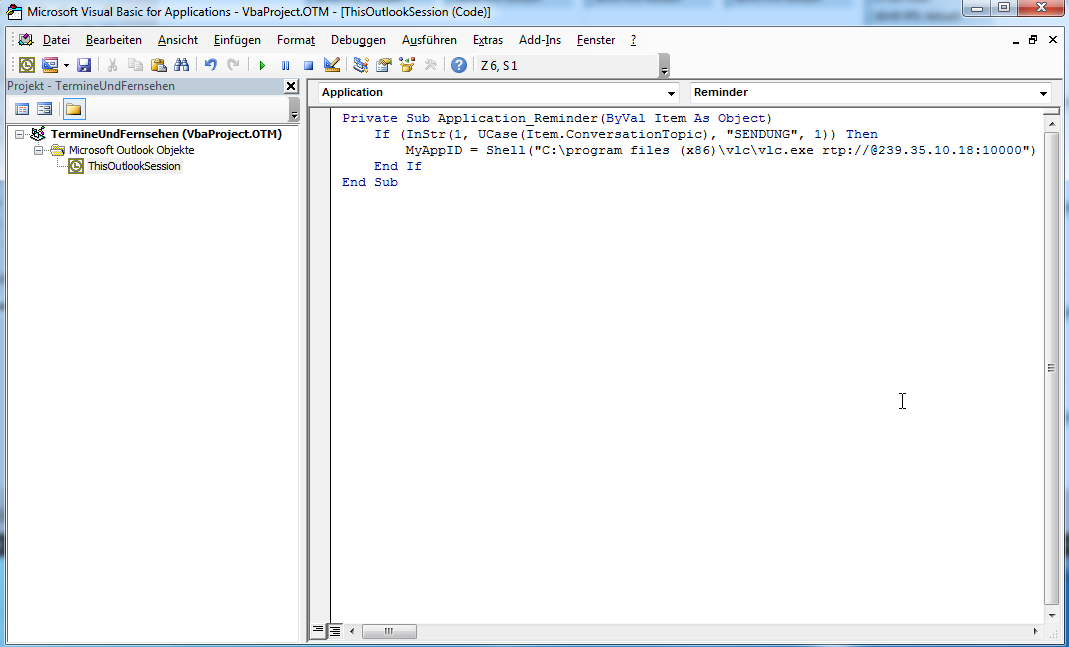The height and width of the screenshot is (647, 1069).
Task: Click MyAppID in the Shell code line
Action: (434, 151)
